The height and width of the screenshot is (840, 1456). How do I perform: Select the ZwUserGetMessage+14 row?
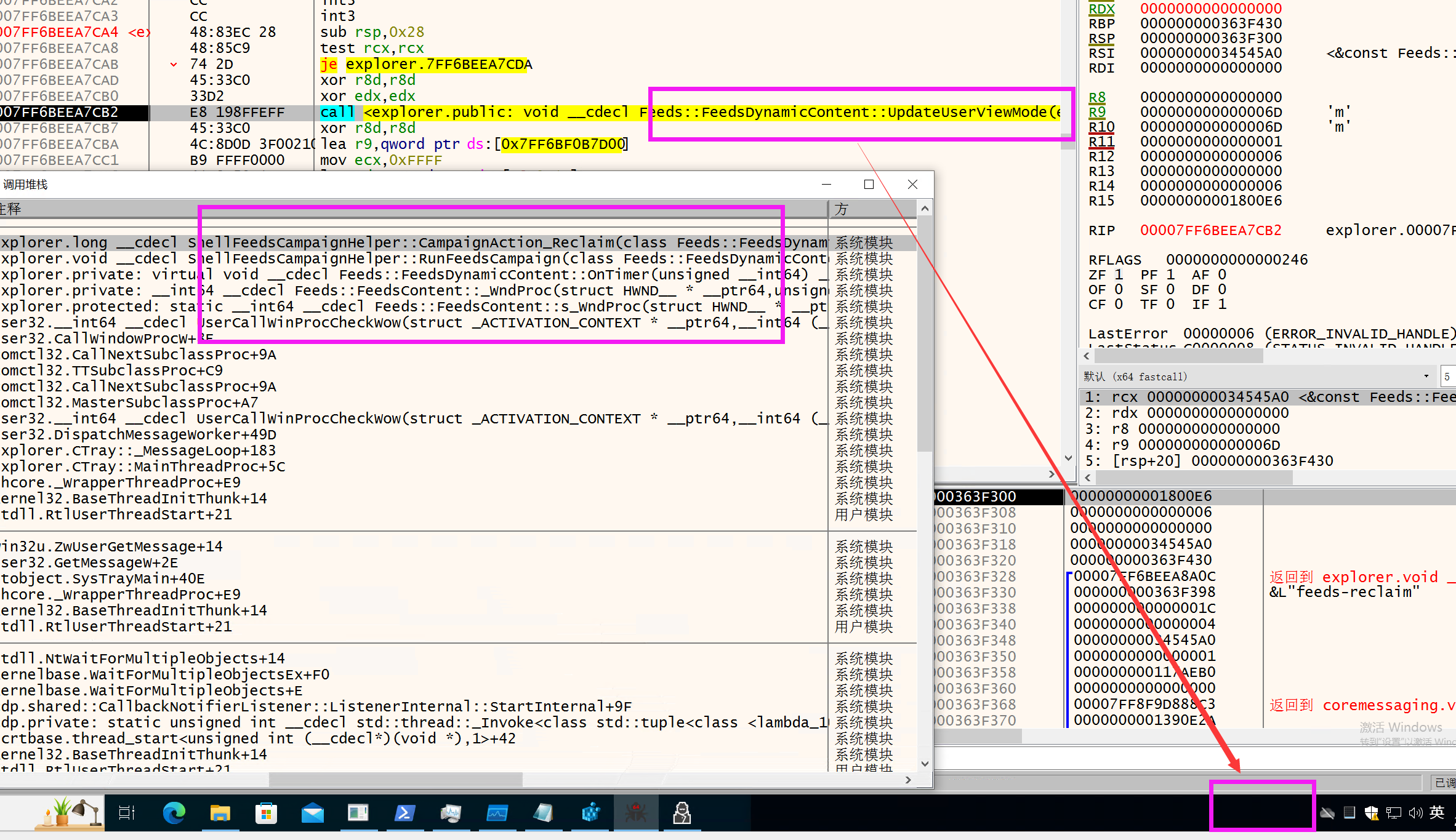(458, 546)
